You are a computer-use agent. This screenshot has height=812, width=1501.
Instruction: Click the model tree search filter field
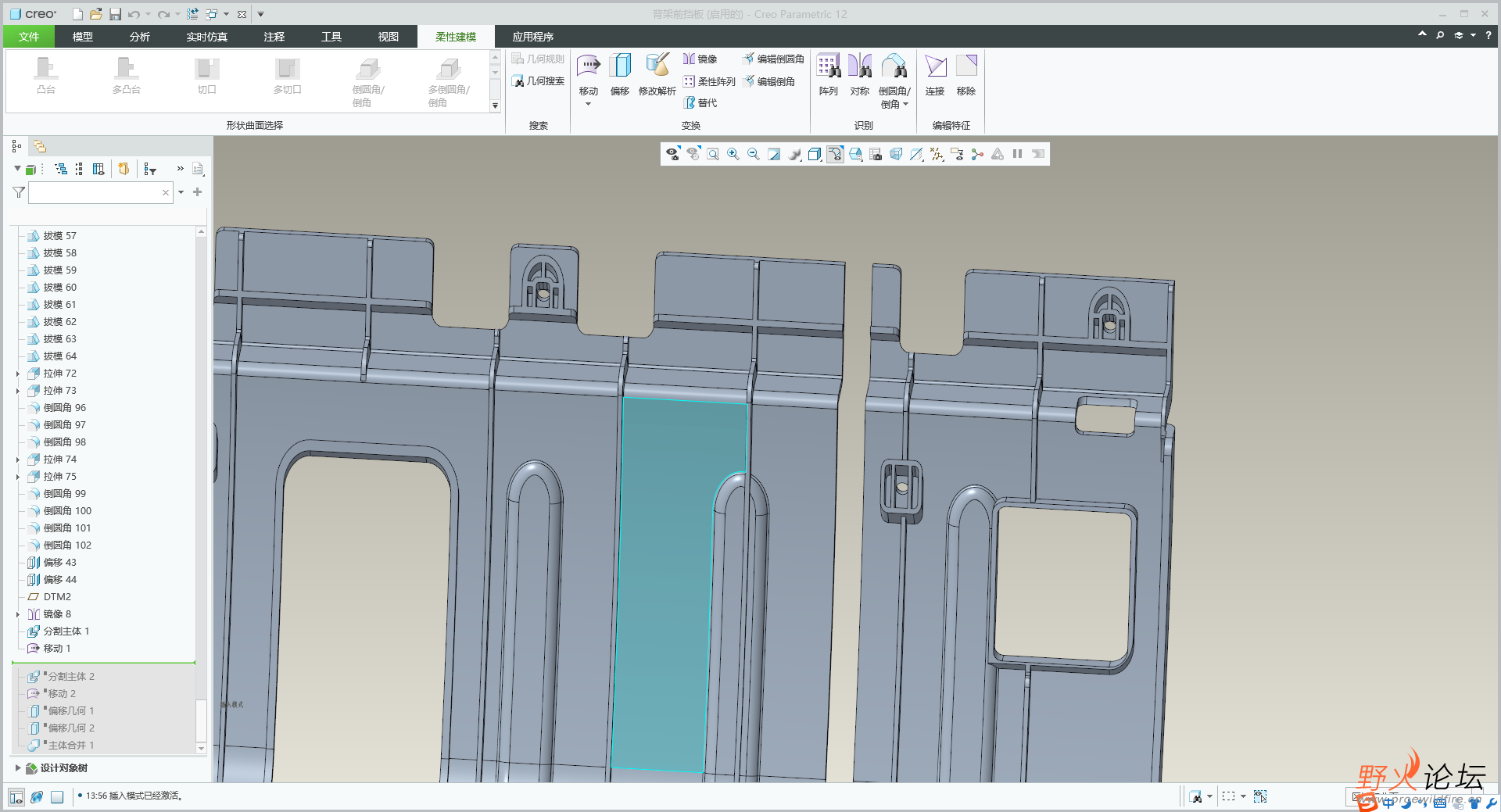[x=95, y=192]
